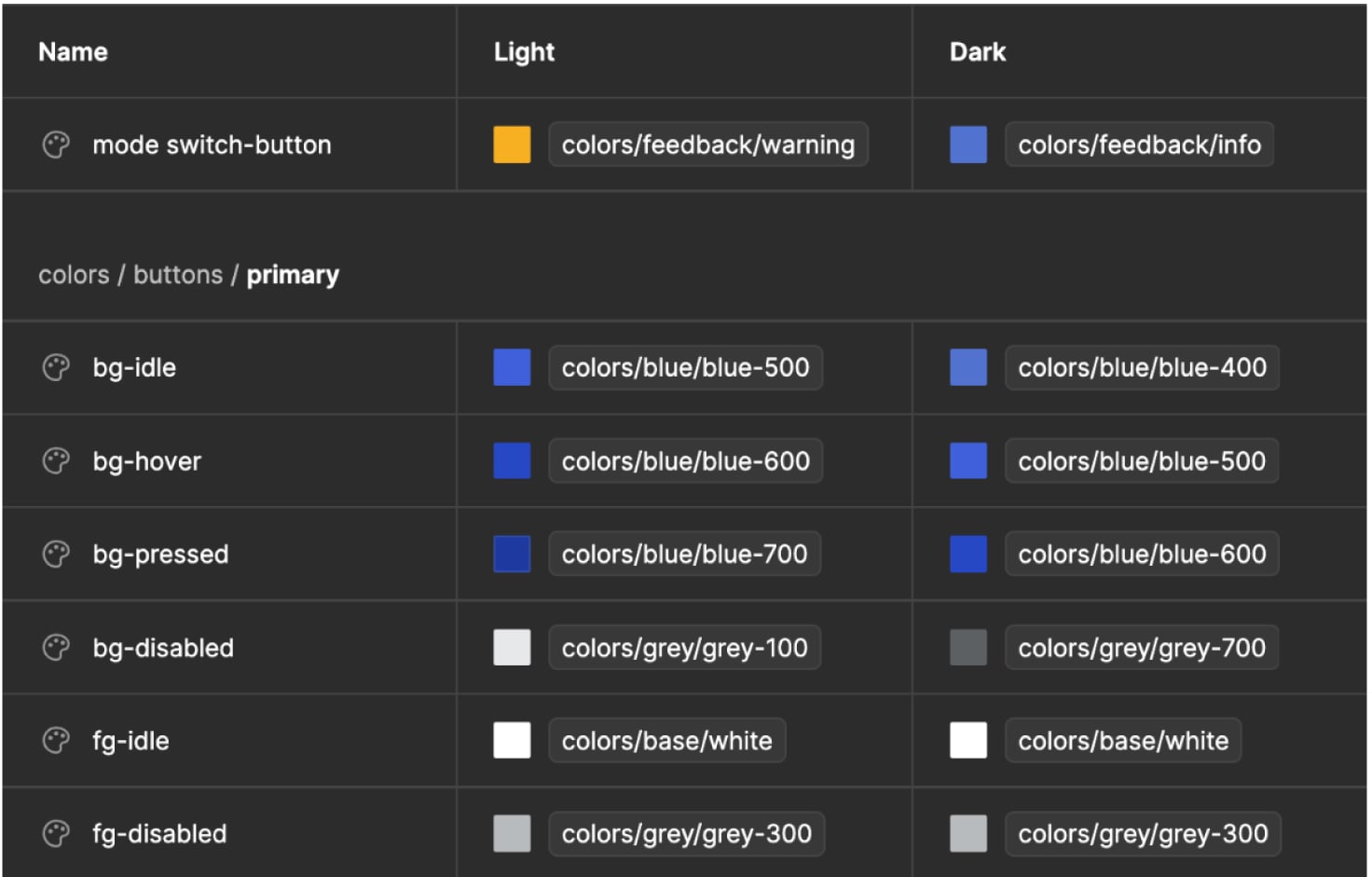This screenshot has width=1372, height=877.
Task: Select the palette icon for bg-disabled
Action: [56, 648]
